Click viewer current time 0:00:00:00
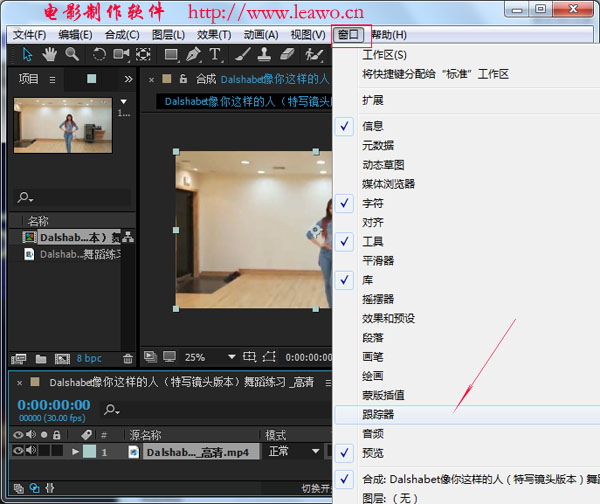Screen dimensions: 600x504 coord(308,357)
